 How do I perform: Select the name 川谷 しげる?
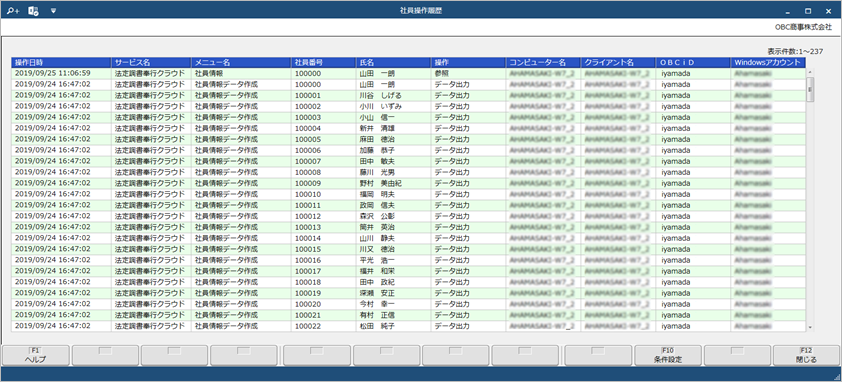(380, 95)
